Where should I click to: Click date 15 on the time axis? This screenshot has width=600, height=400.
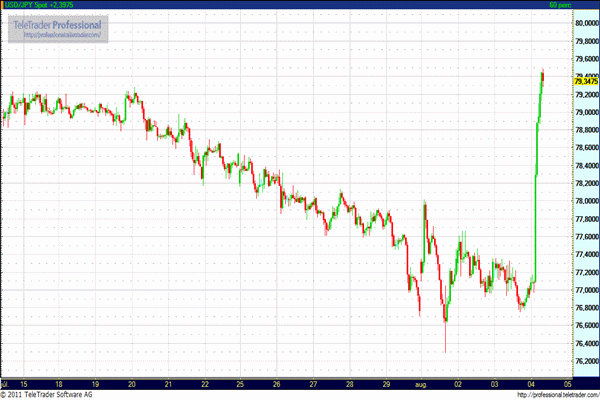[x=23, y=383]
